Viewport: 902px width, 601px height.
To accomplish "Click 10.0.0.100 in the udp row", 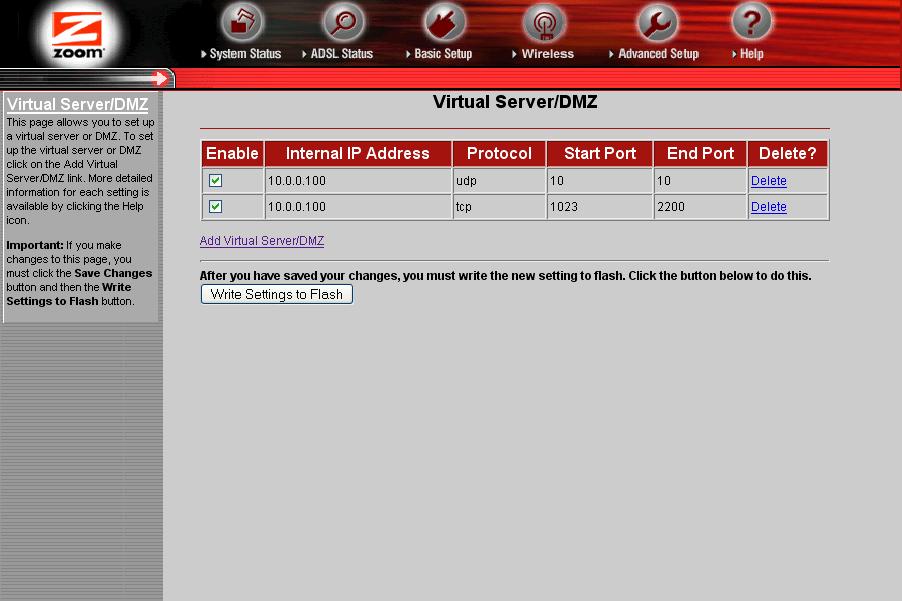I will (x=297, y=181).
